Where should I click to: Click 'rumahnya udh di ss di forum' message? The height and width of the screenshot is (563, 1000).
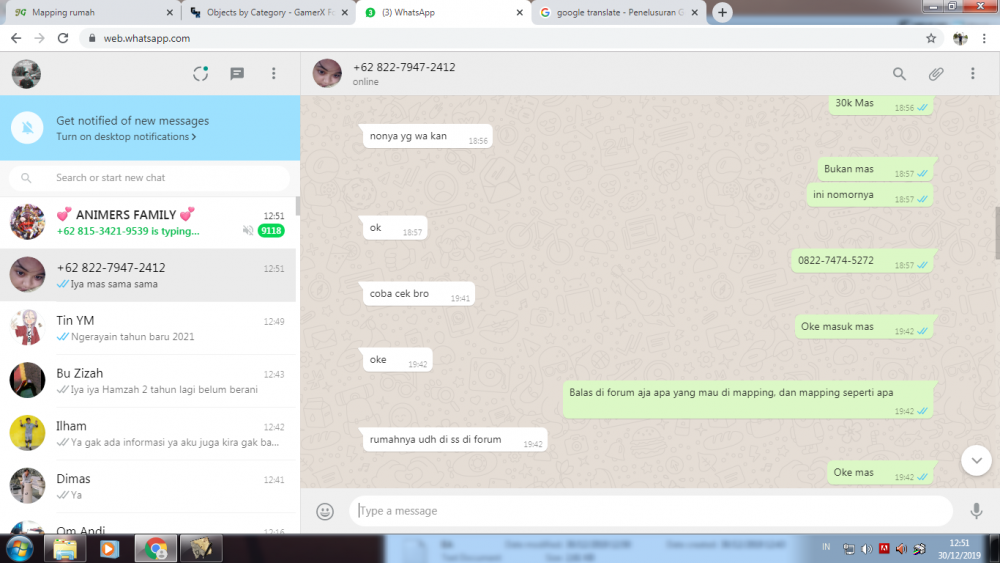click(455, 440)
